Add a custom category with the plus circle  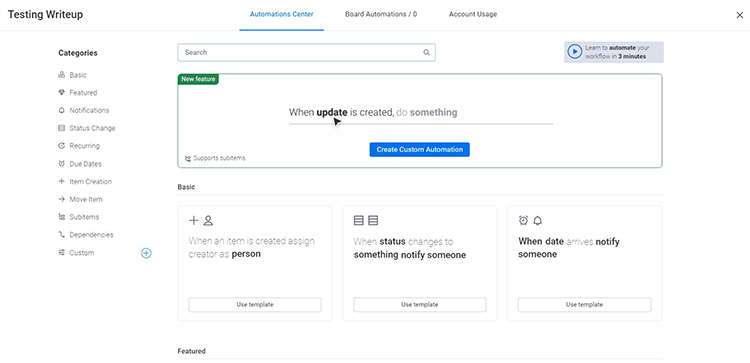pos(146,253)
